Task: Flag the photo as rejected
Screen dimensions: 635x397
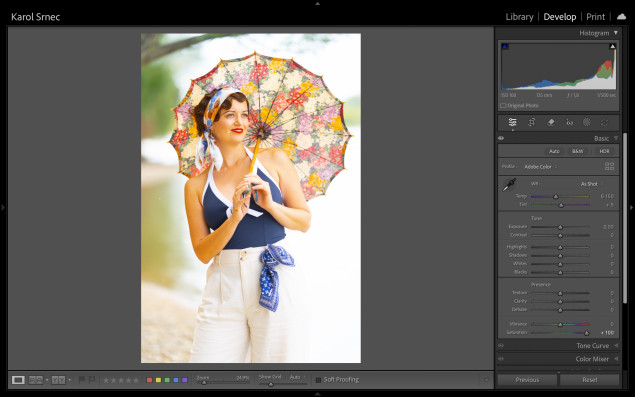Action: tap(92, 380)
